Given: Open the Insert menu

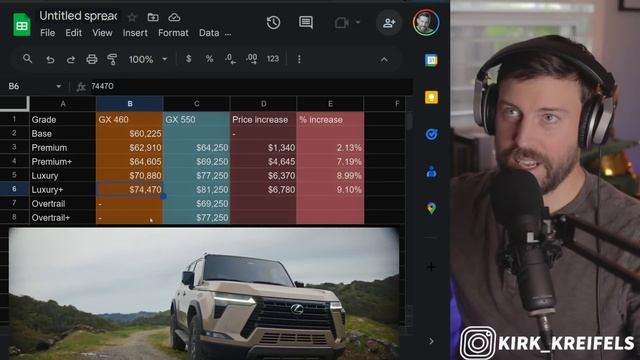Looking at the screenshot, I should pos(135,33).
